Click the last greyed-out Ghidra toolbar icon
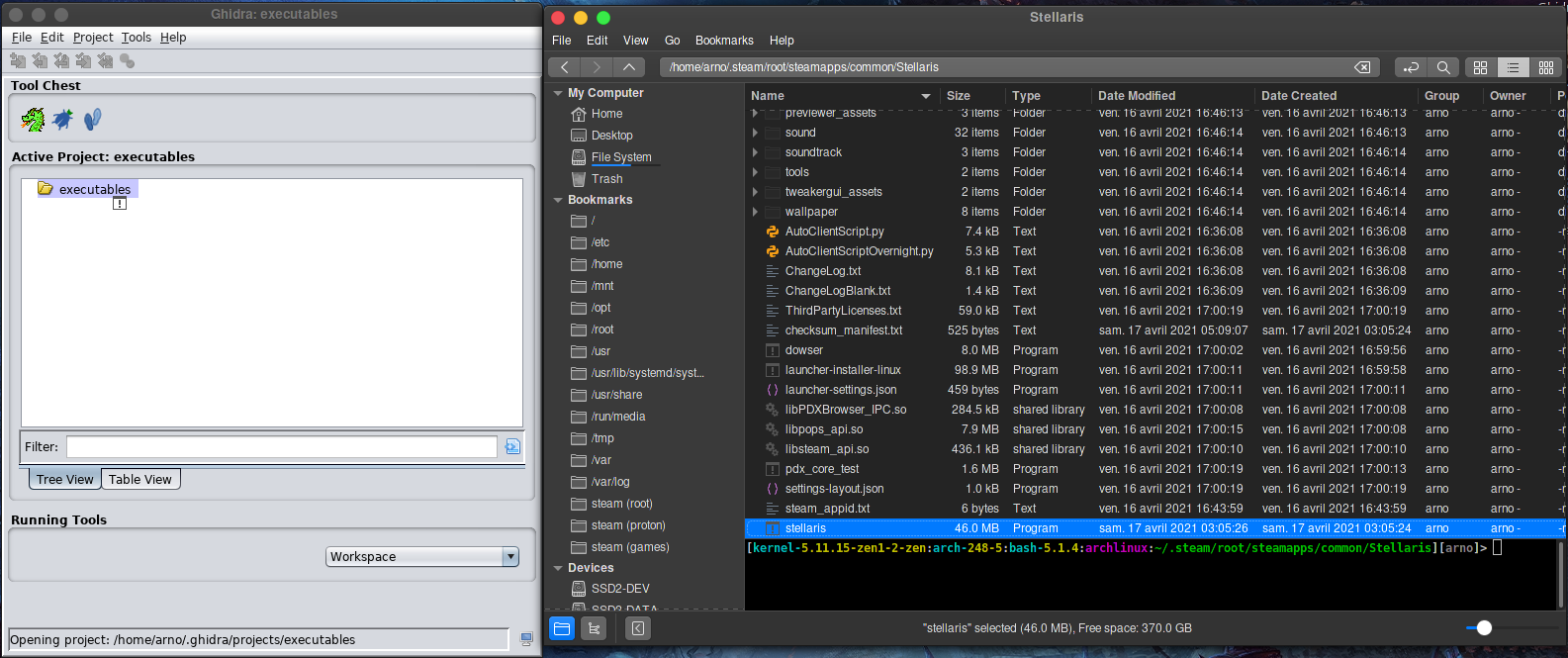Screen dimensions: 1568x658 click(x=127, y=61)
